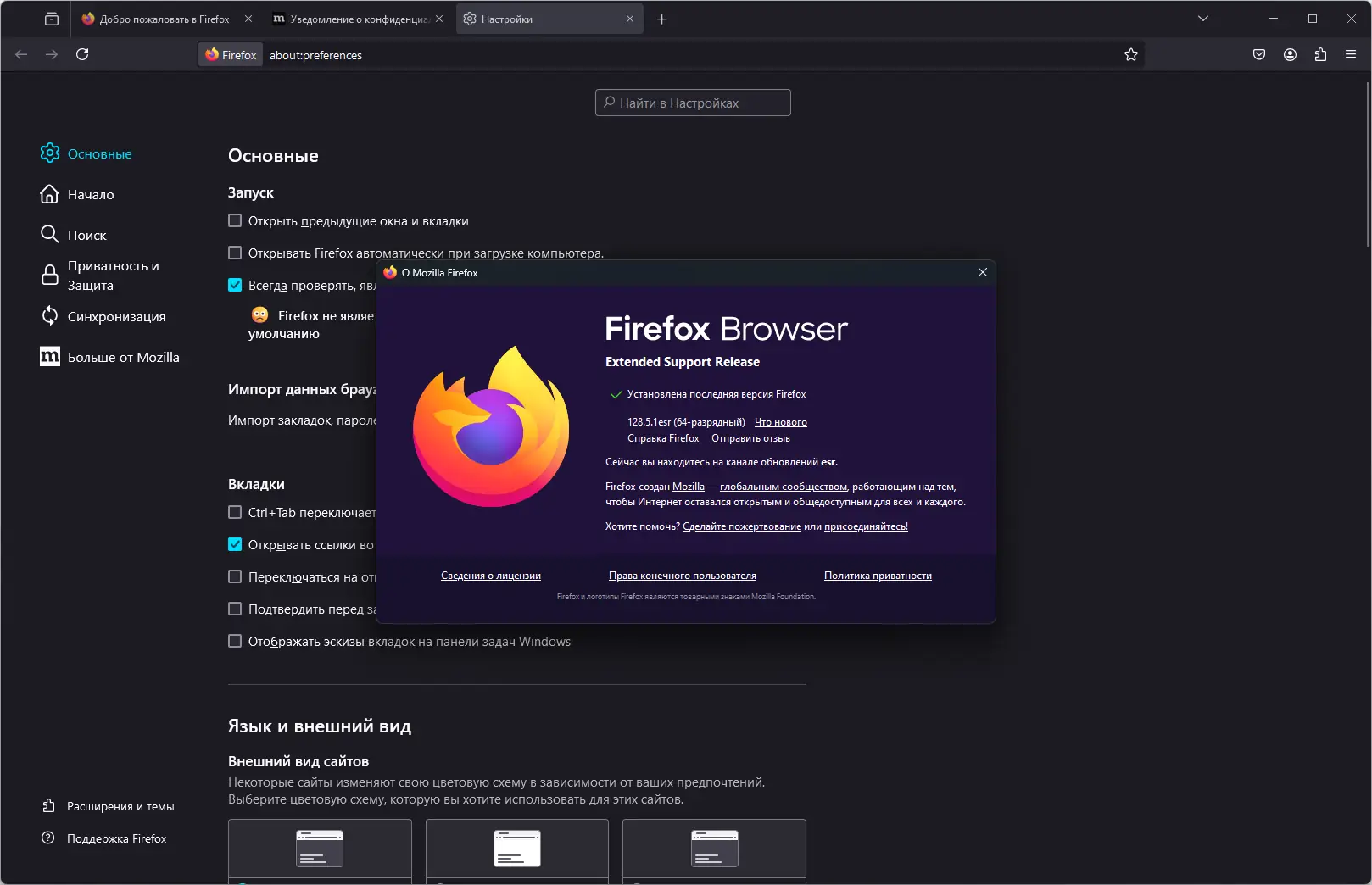The image size is (1372, 885).
Task: Open the 'Основные' settings category
Action: [x=86, y=153]
